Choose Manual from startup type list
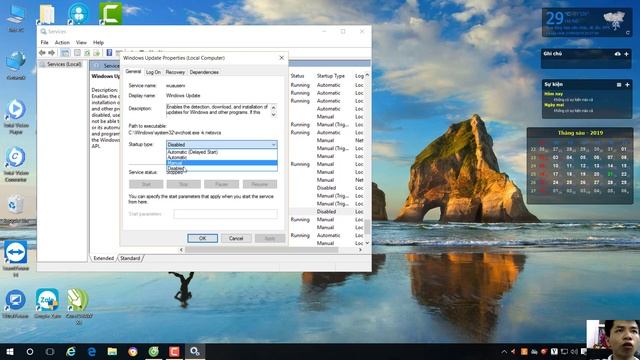The image size is (640, 360). point(222,163)
